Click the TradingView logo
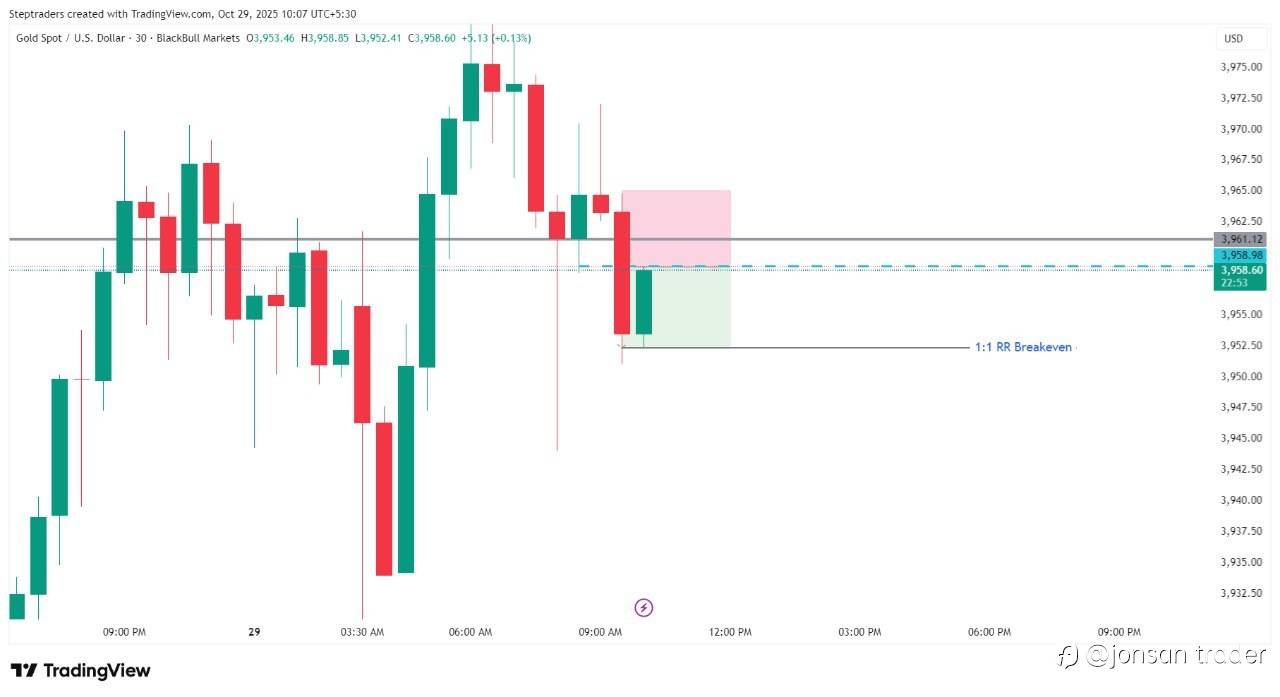The width and height of the screenshot is (1280, 697). (x=80, y=671)
